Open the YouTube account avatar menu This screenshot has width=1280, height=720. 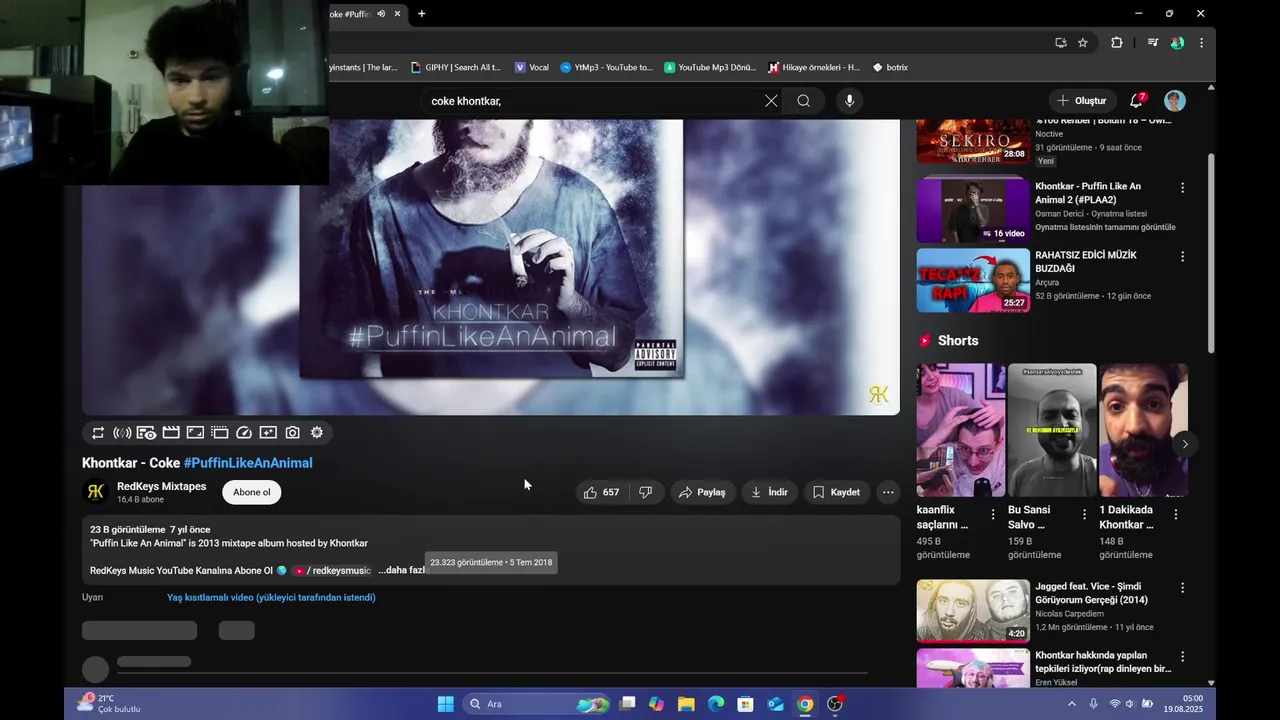pos(1175,101)
